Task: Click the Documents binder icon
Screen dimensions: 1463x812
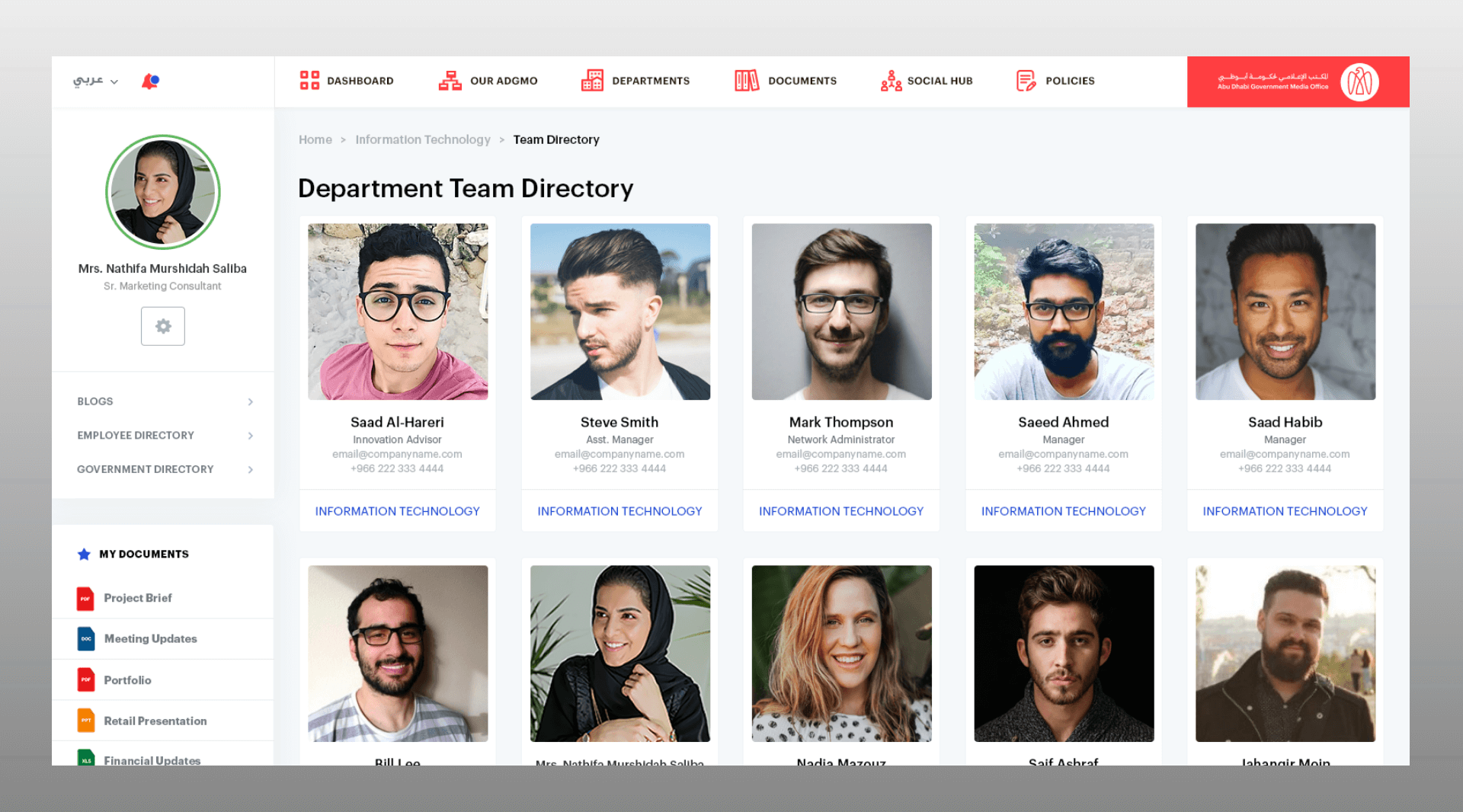Action: click(x=747, y=80)
